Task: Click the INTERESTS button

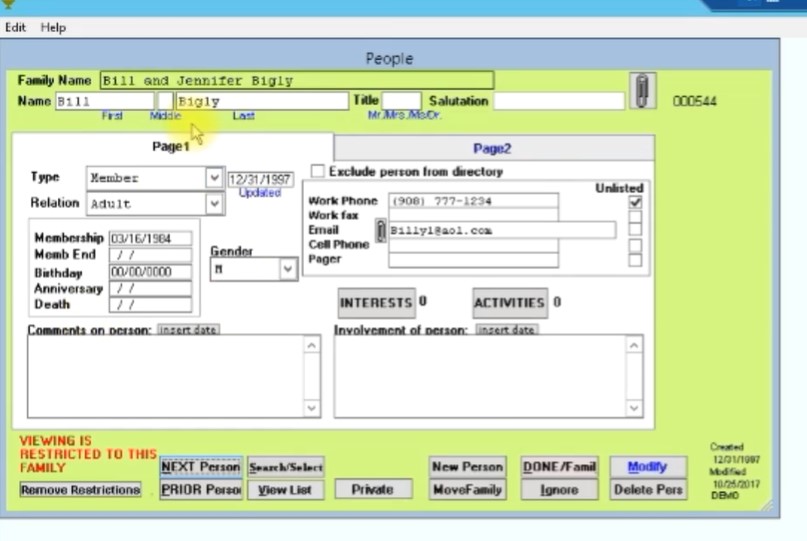Action: coord(376,303)
